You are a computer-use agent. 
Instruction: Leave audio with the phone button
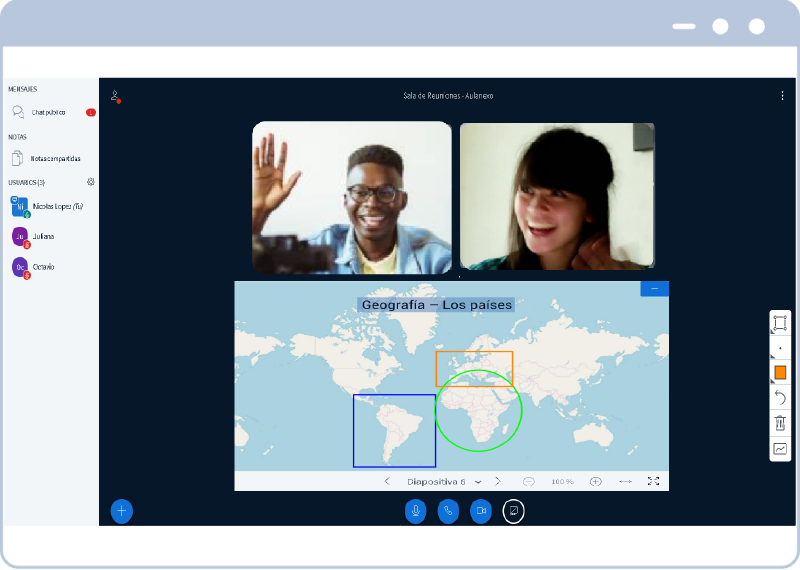[448, 511]
